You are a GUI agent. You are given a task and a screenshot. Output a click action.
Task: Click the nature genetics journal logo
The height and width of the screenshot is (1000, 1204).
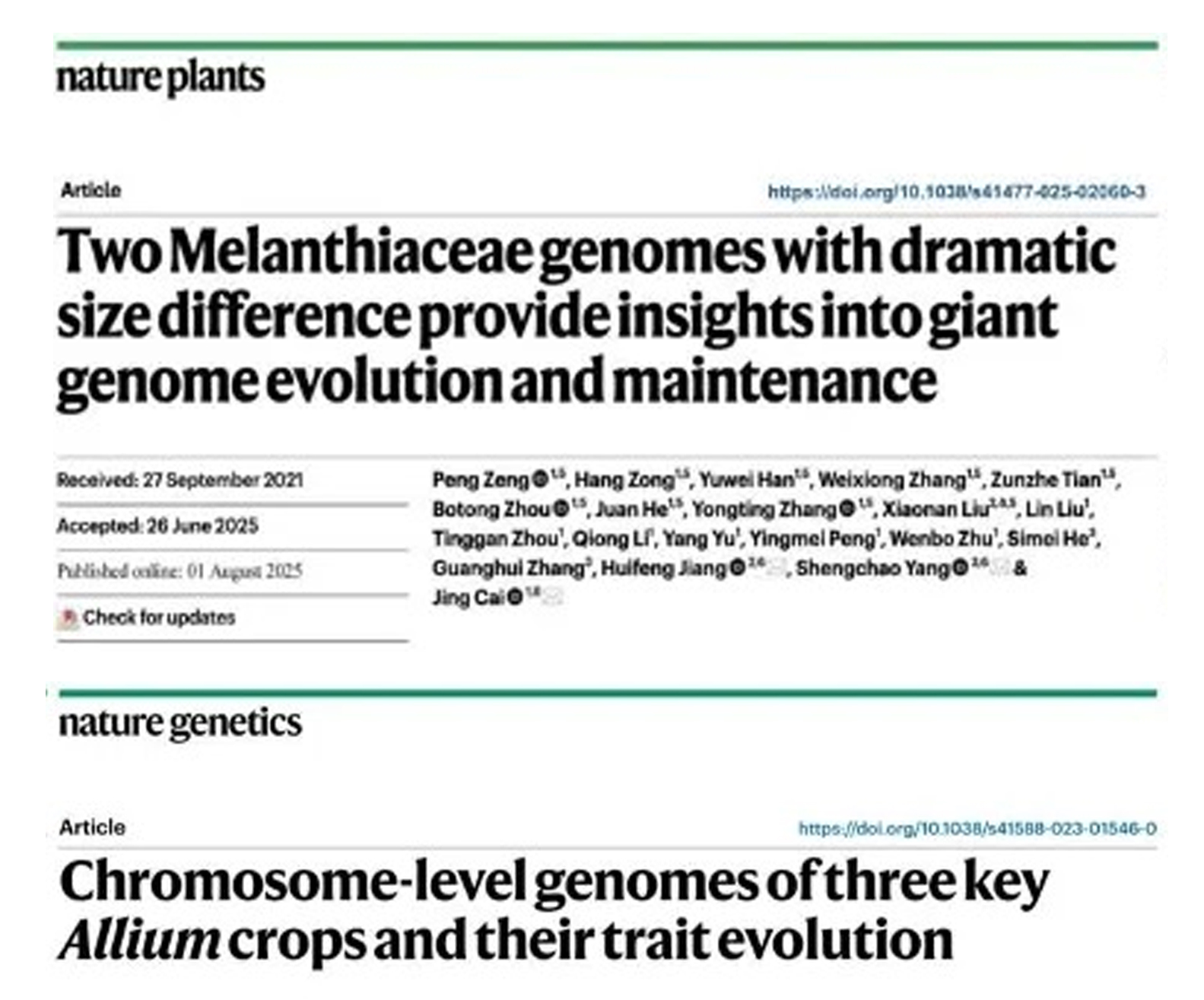(180, 723)
